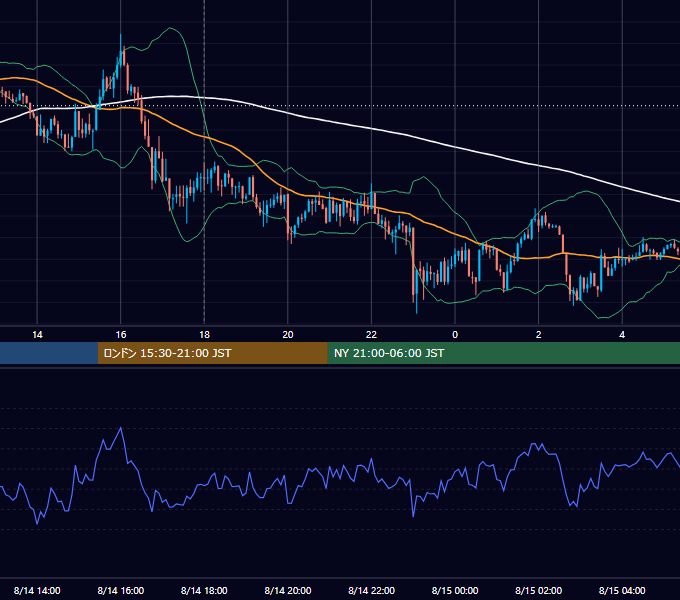Click the 8/14 14:00 label on indicator axis
Screen dimensions: 680x600
click(37, 590)
